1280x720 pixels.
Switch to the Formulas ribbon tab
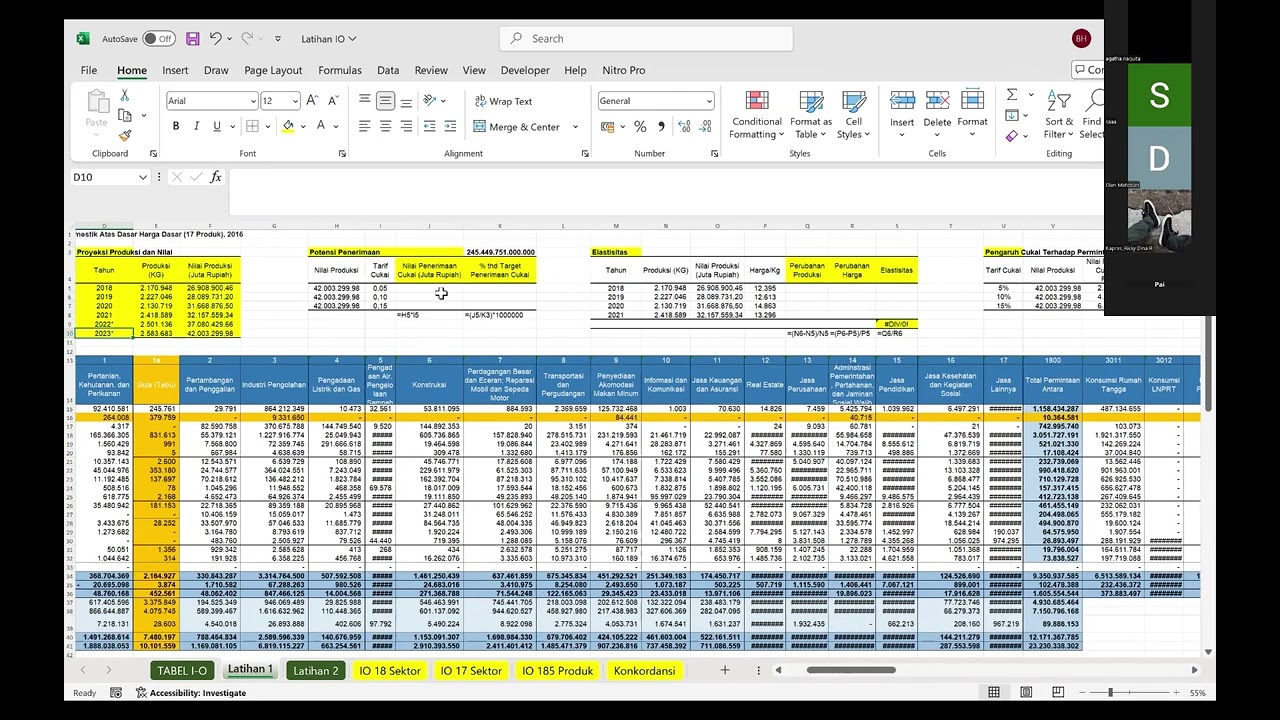tap(340, 70)
